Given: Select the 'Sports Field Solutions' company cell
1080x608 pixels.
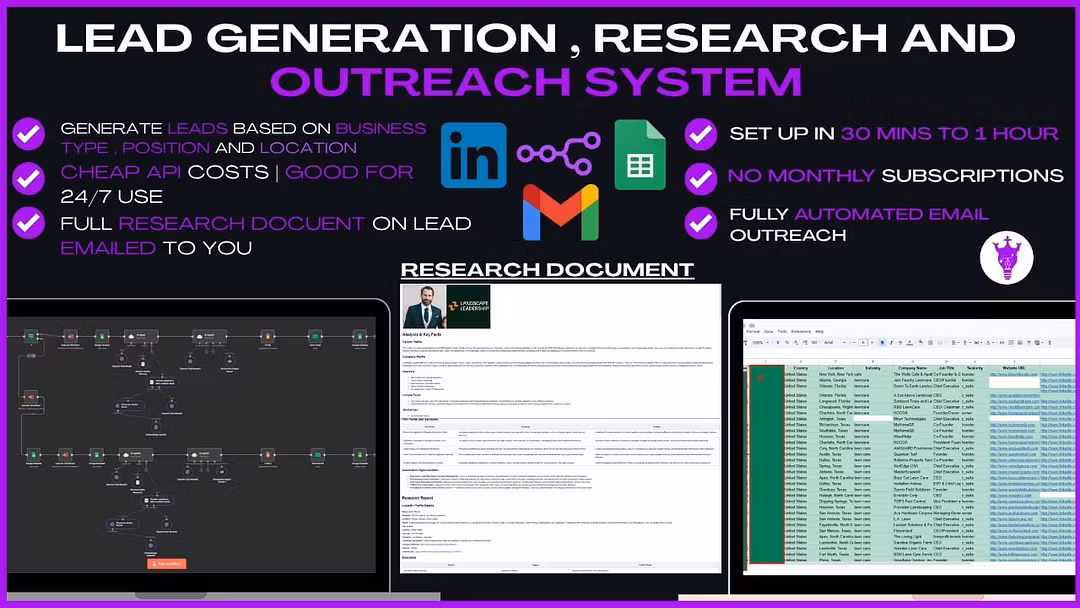Looking at the screenshot, I should pos(913,490).
